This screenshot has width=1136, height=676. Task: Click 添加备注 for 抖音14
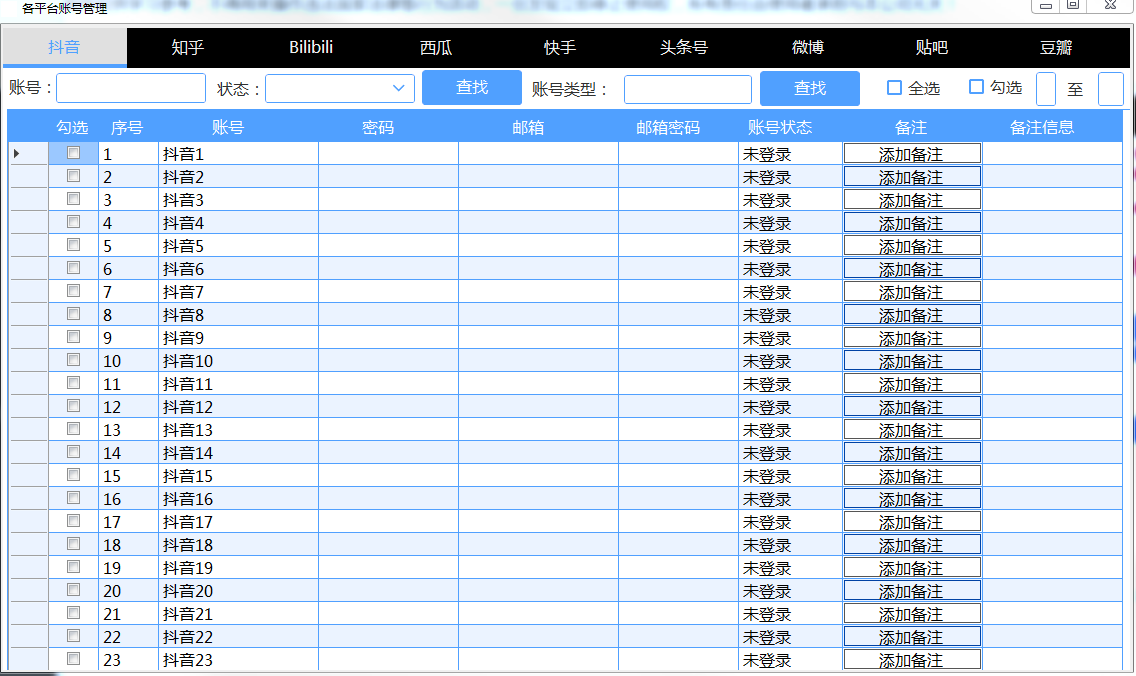point(912,452)
